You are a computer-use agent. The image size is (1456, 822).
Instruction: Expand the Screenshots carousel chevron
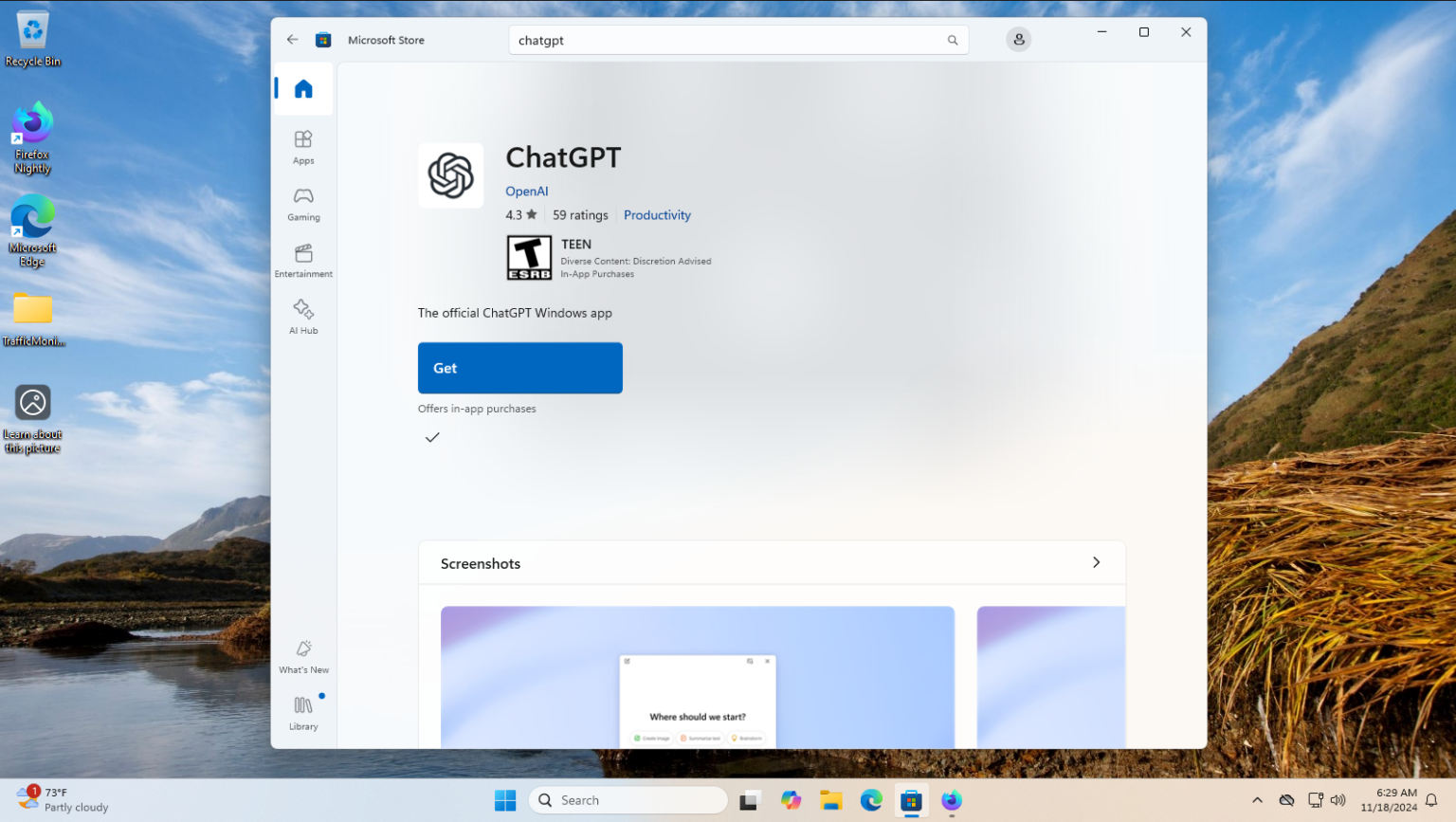1096,562
